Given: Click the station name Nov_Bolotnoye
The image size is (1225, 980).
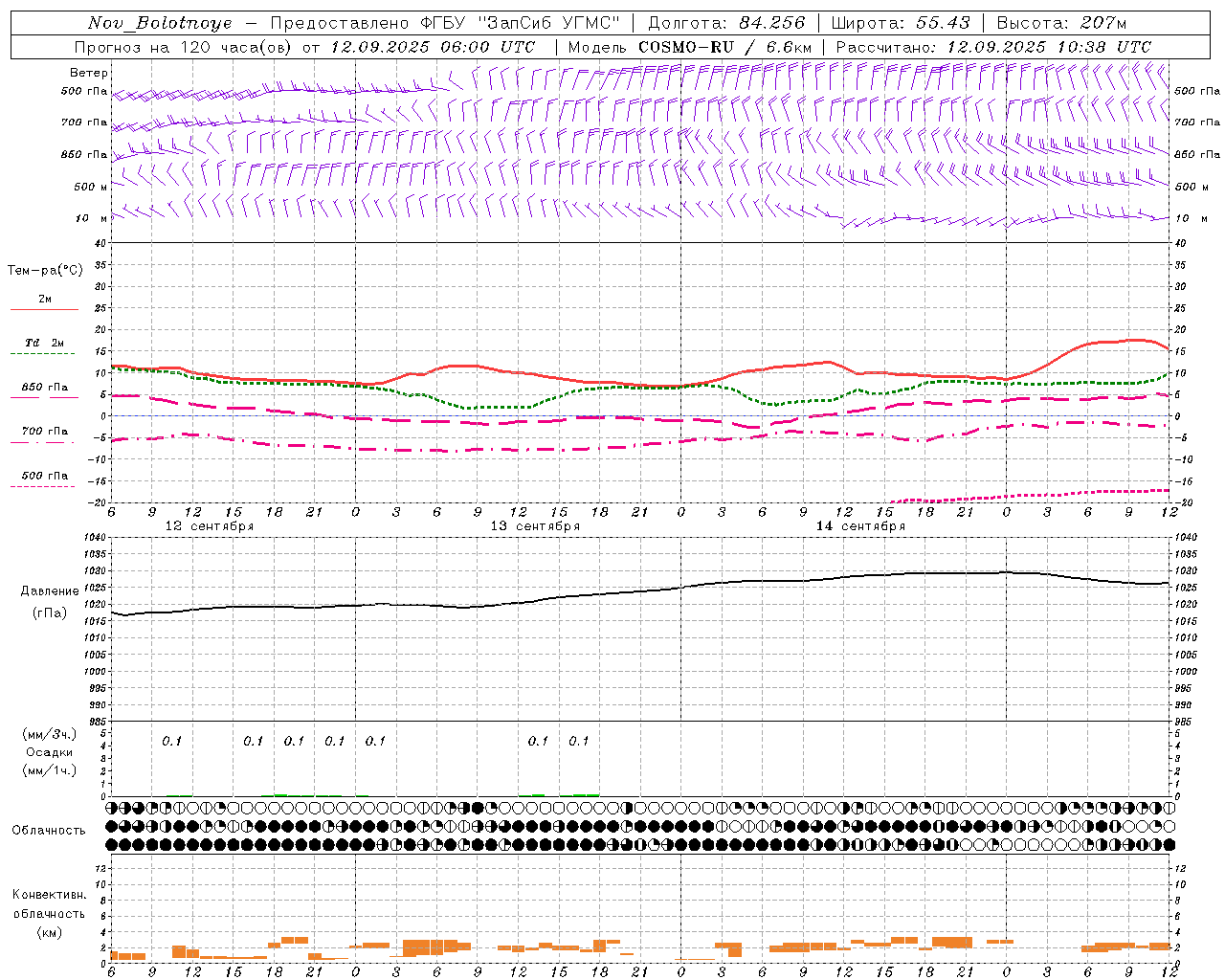Looking at the screenshot, I should point(160,23).
